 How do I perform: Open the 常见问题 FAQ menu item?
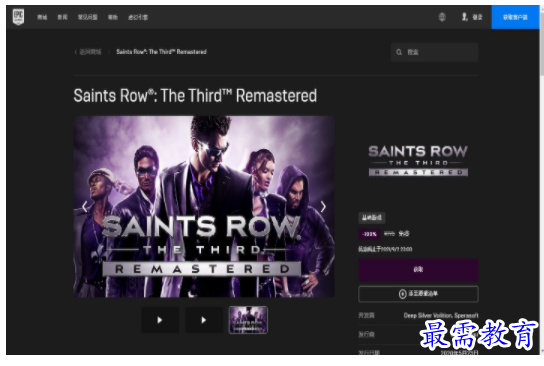(x=87, y=17)
